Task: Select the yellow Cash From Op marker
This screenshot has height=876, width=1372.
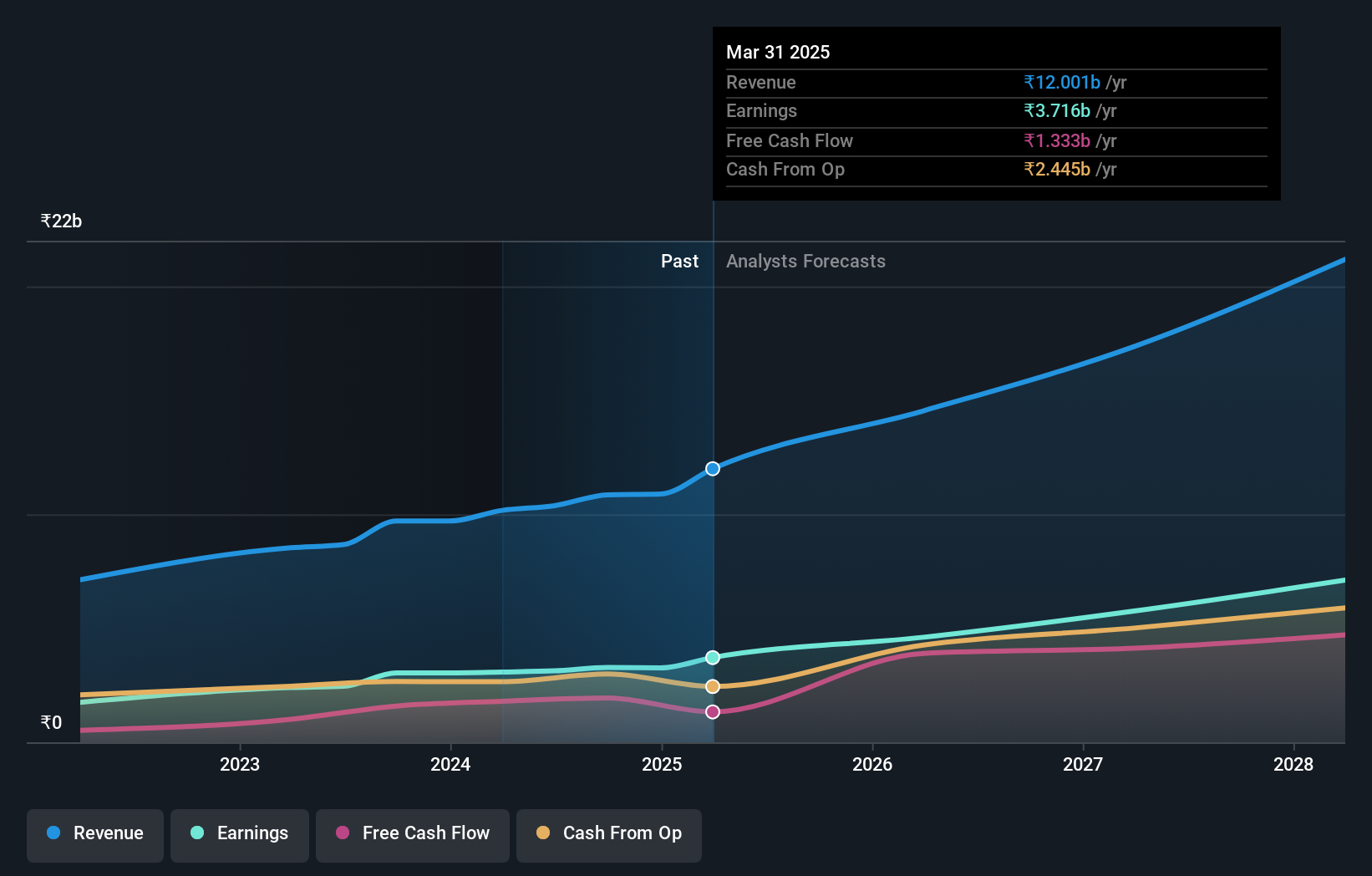Action: click(712, 686)
